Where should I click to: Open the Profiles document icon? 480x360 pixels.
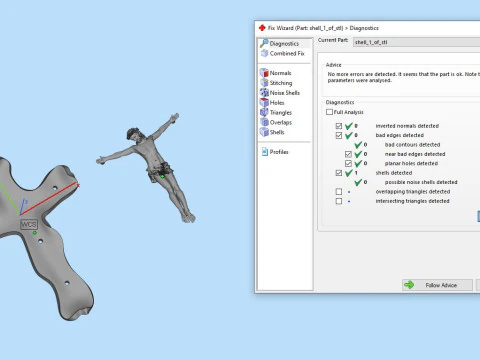click(x=265, y=152)
